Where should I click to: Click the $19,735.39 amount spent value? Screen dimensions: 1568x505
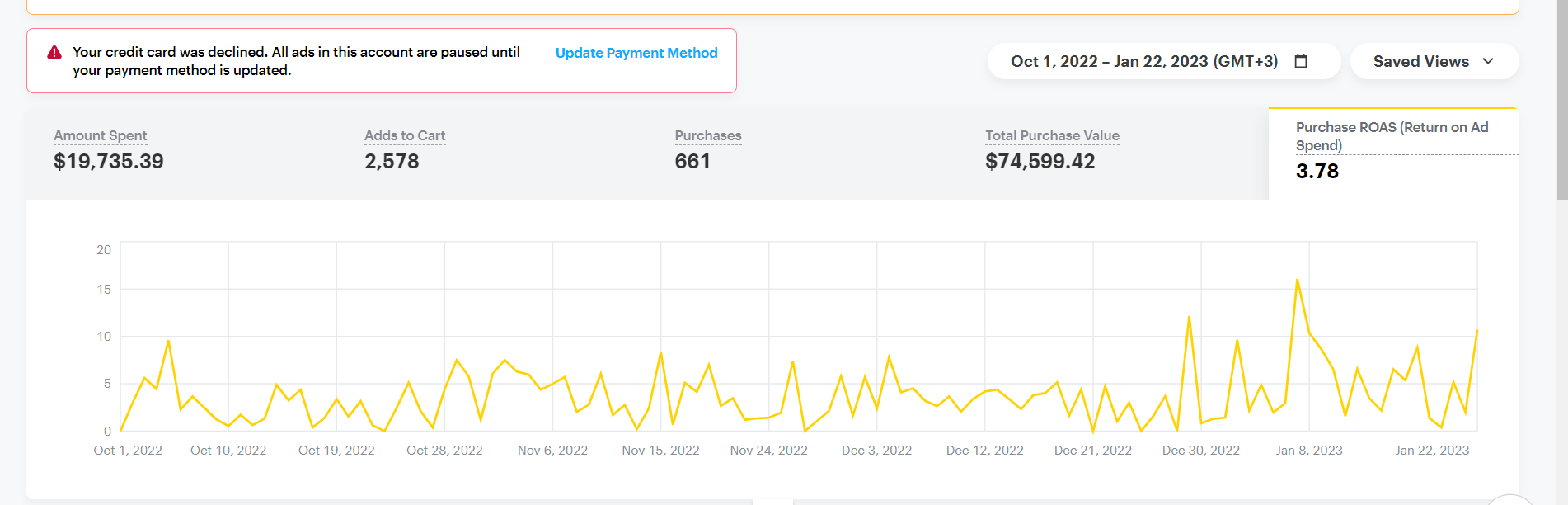click(x=109, y=161)
